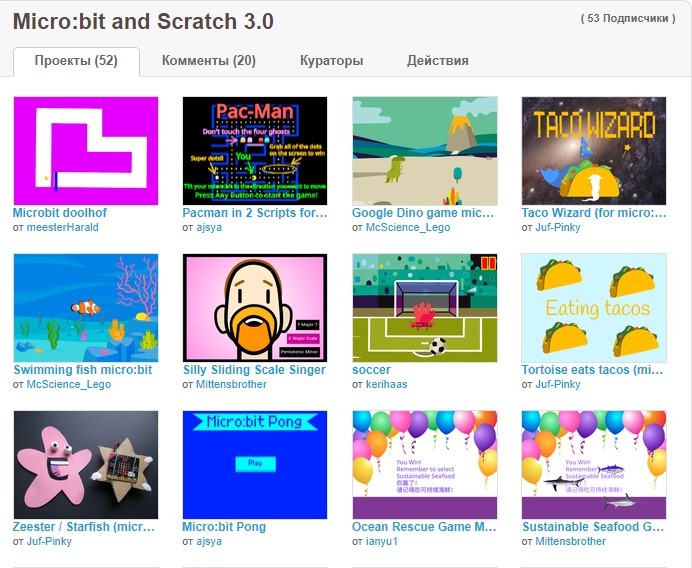Click the soccer title link
Viewport: 692px width, 568px height.
tap(371, 370)
